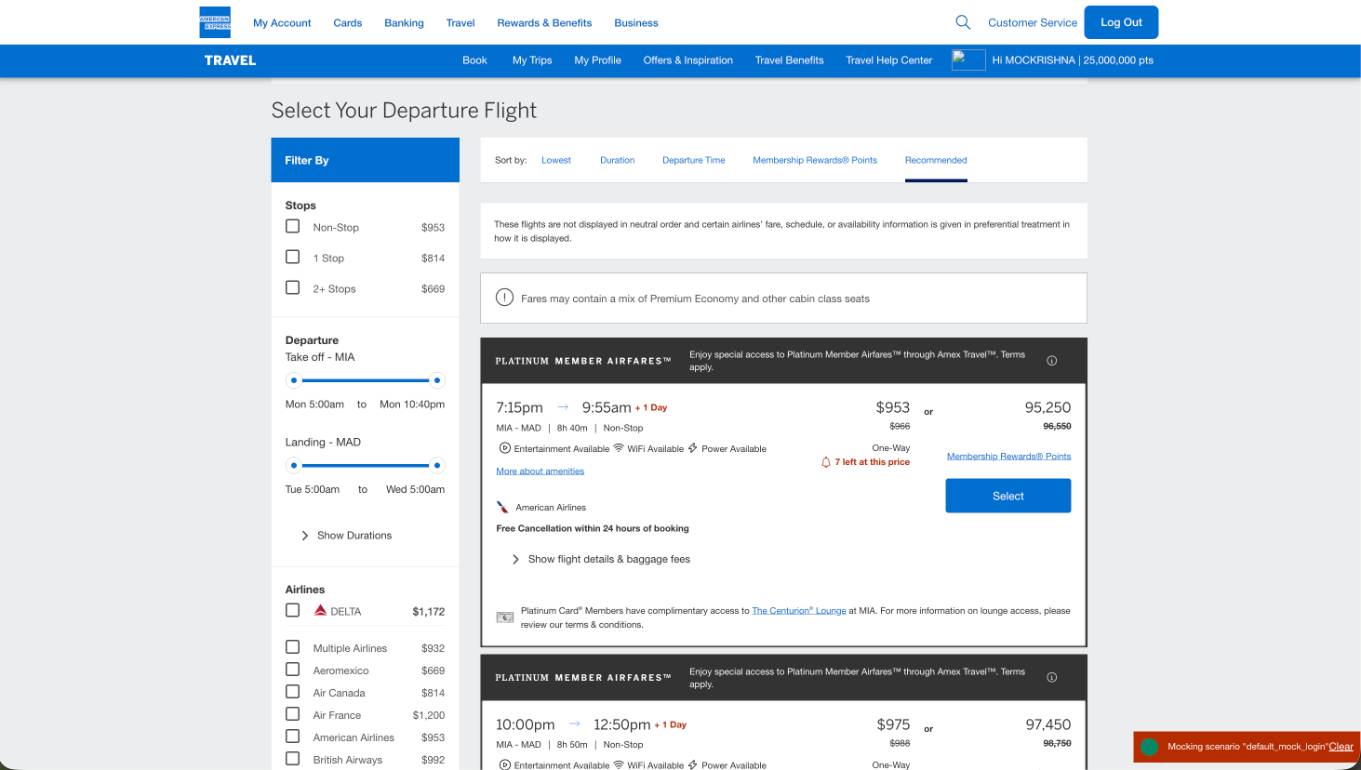Sort flights by Duration
This screenshot has width=1361, height=770.
coord(617,160)
